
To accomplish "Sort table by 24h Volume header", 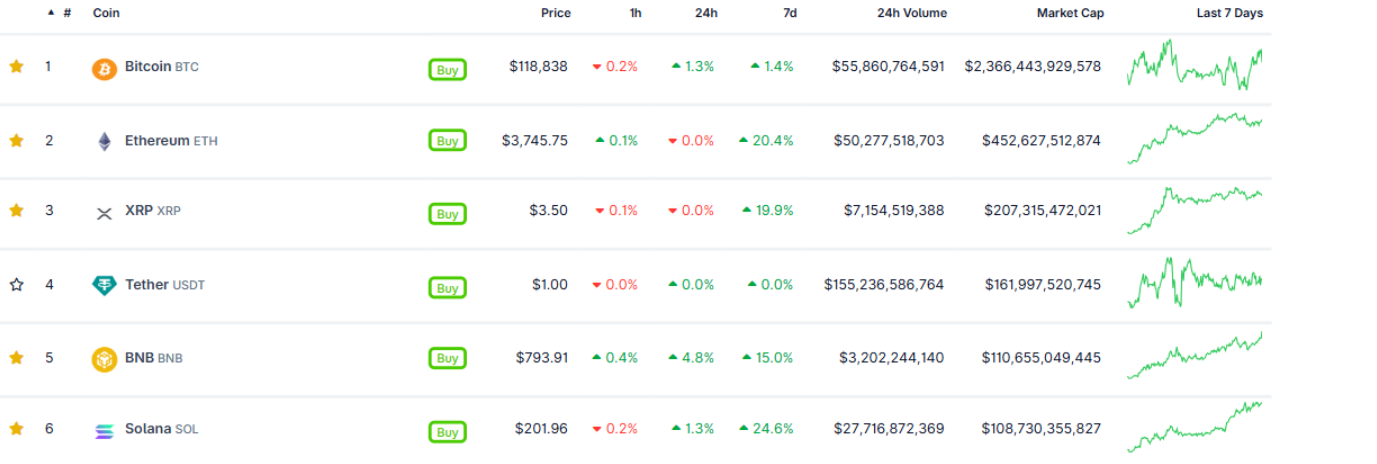I will 911,13.
